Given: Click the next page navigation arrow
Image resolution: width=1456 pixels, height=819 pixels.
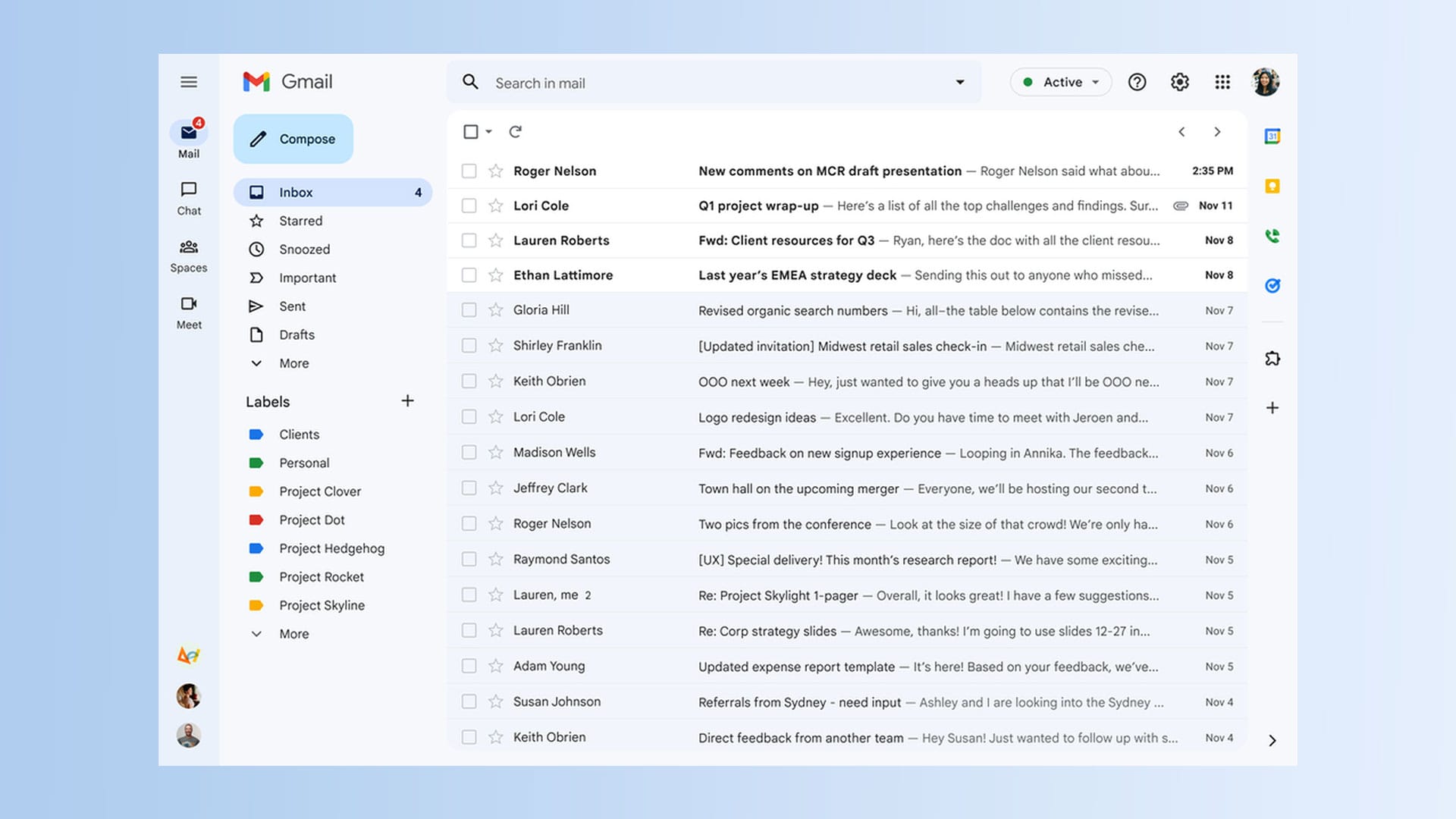Looking at the screenshot, I should tap(1217, 131).
